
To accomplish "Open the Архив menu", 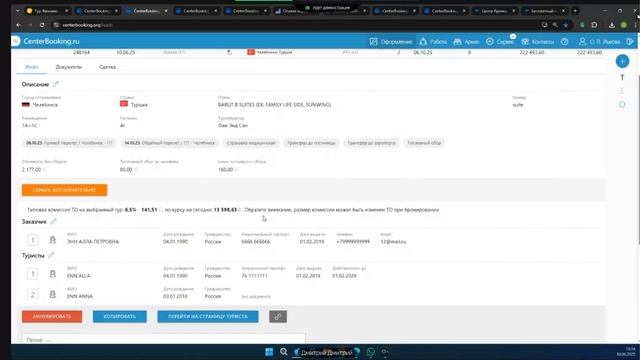I will (x=466, y=42).
